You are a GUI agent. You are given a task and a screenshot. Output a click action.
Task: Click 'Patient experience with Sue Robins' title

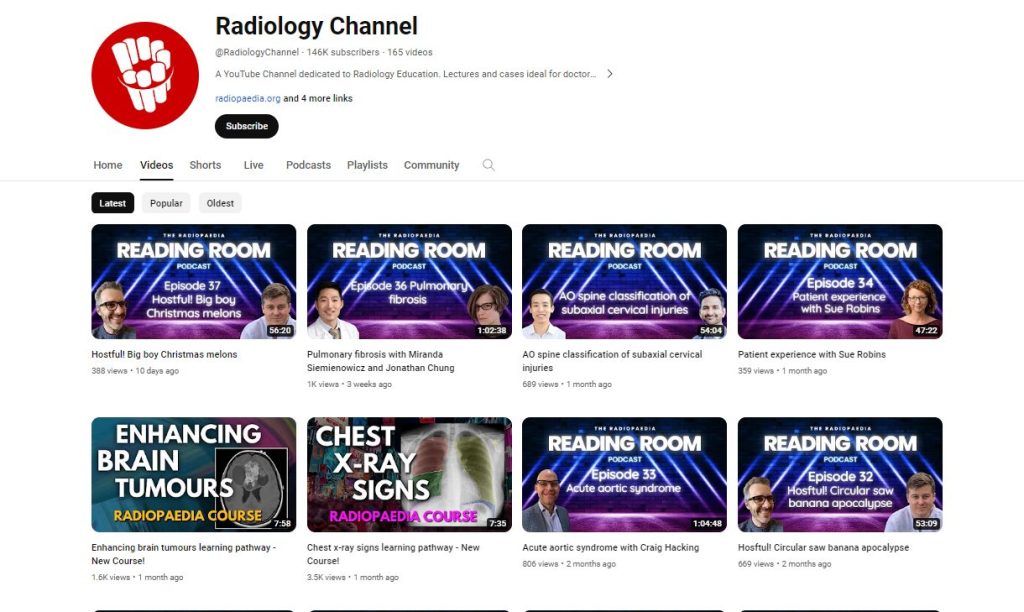point(811,354)
